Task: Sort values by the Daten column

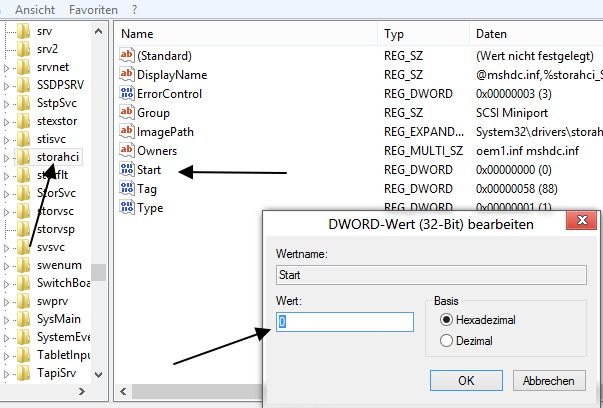Action: [536, 34]
